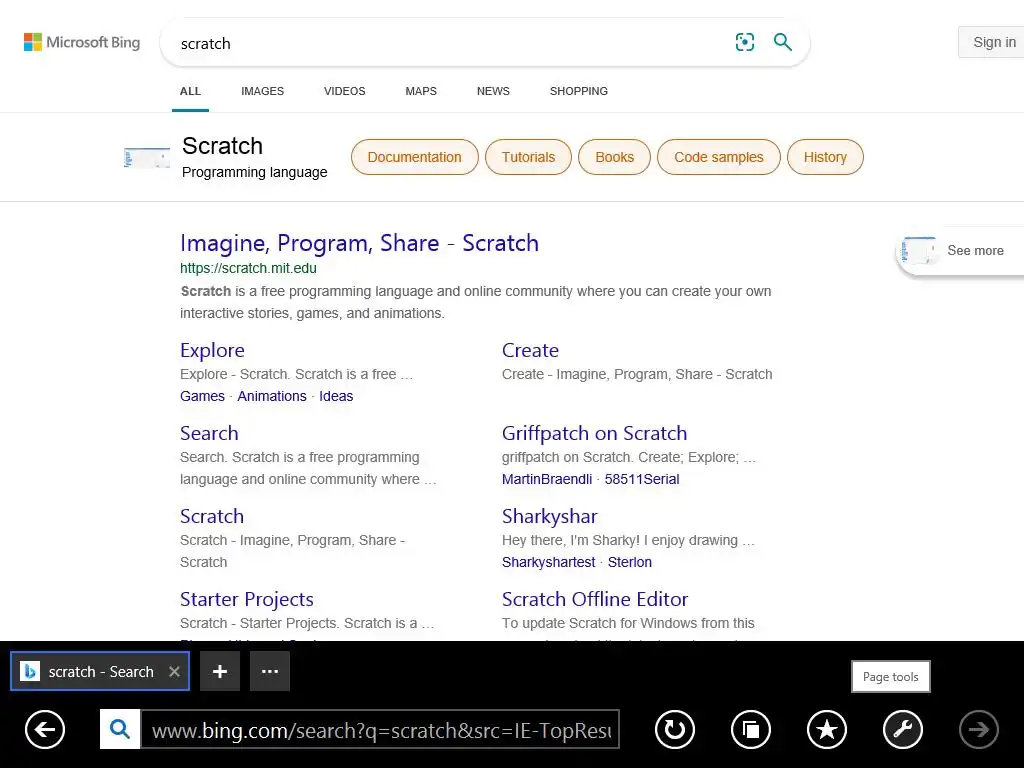Screen dimensions: 1024x768
Task: Click the Bing search text field
Action: (451, 43)
